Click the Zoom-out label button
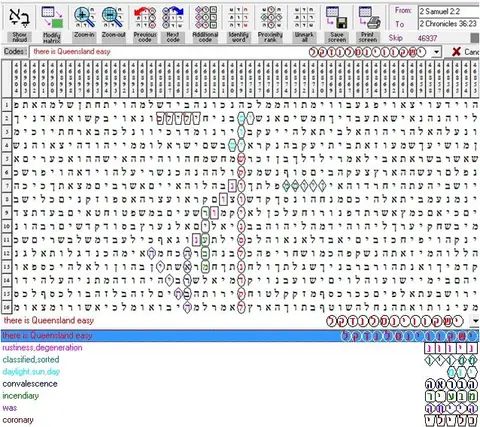Screen dimensions: 480x427 click(x=113, y=37)
